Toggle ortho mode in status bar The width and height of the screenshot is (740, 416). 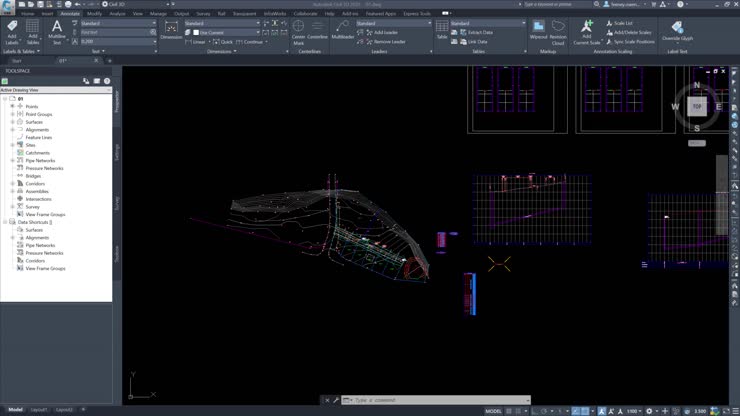pyautogui.click(x=535, y=411)
